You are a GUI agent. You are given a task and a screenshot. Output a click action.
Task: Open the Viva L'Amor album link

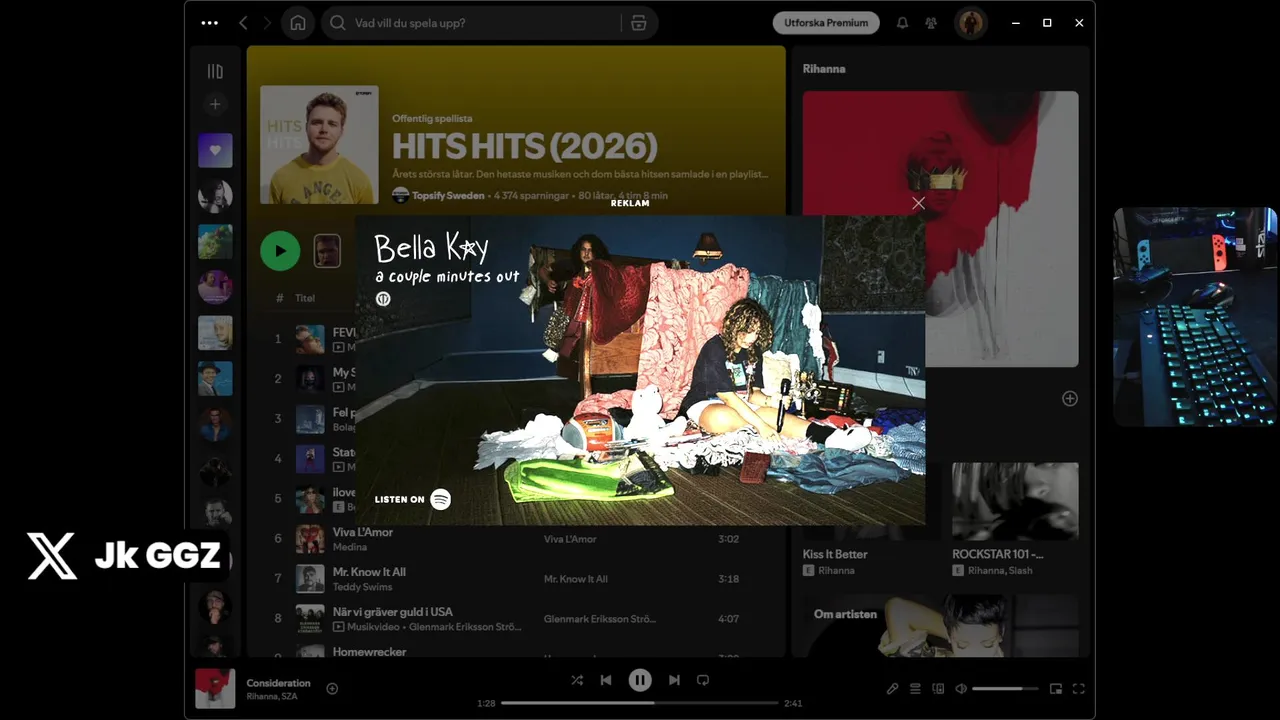pyautogui.click(x=570, y=539)
